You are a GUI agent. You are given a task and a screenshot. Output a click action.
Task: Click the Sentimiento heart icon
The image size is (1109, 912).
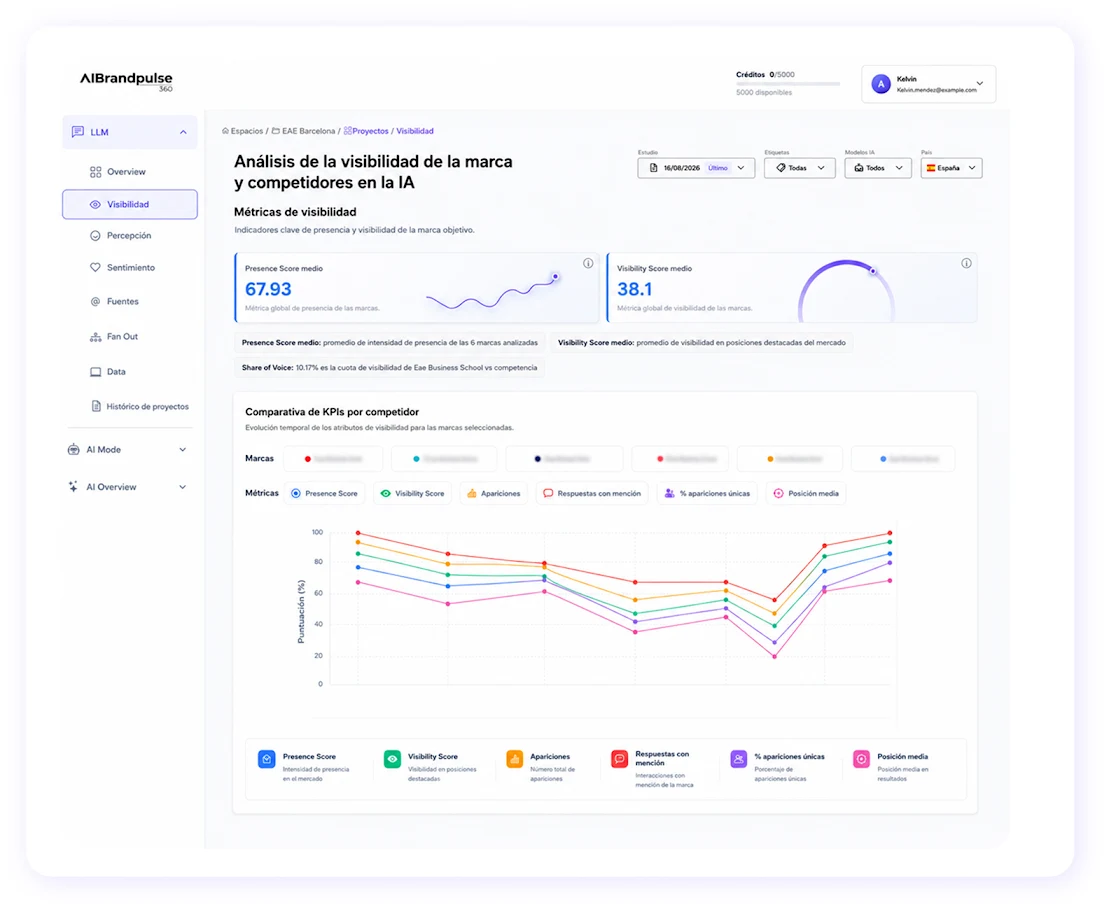coord(95,267)
